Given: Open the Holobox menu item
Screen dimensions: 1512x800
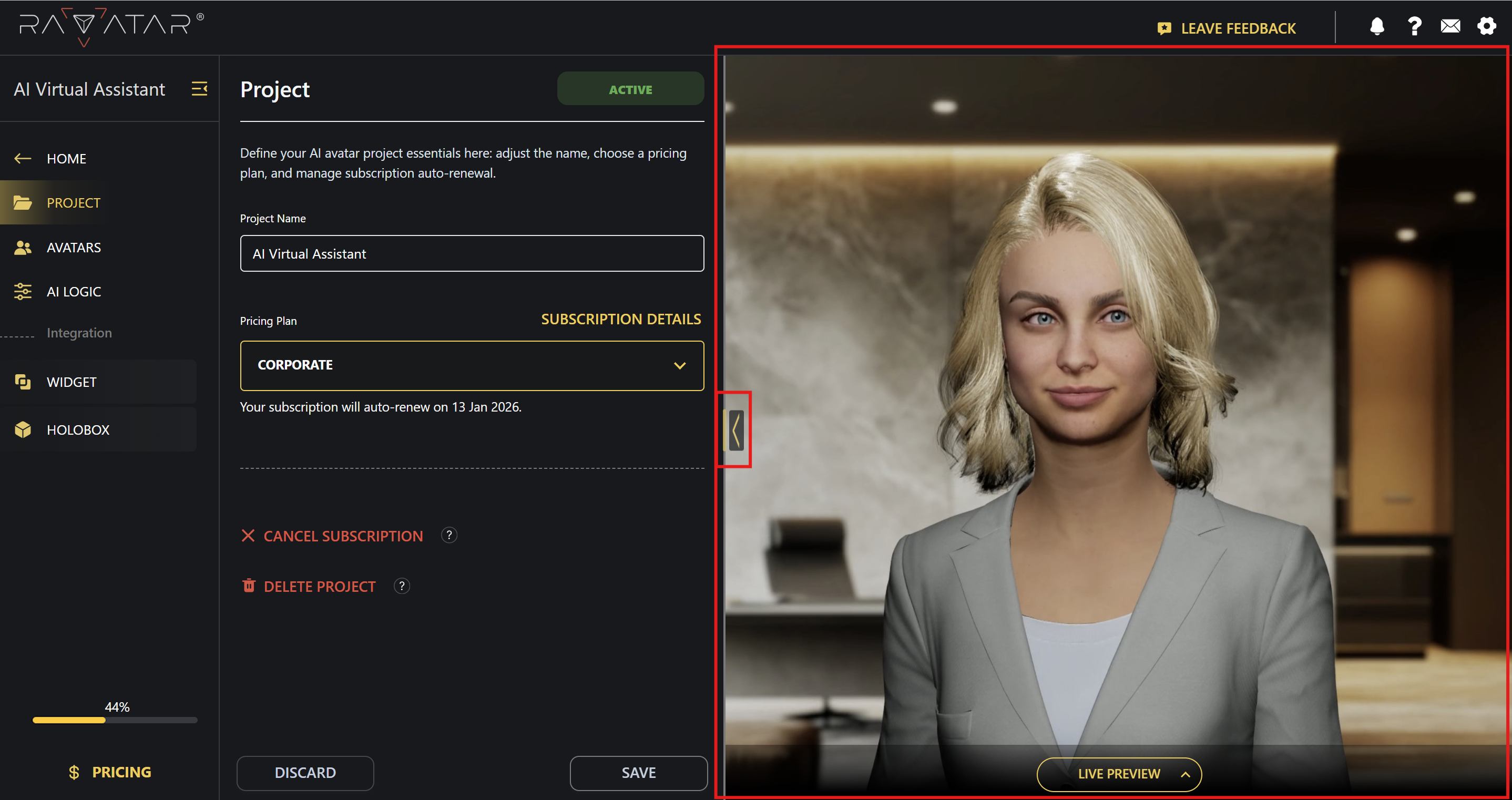Looking at the screenshot, I should point(77,429).
